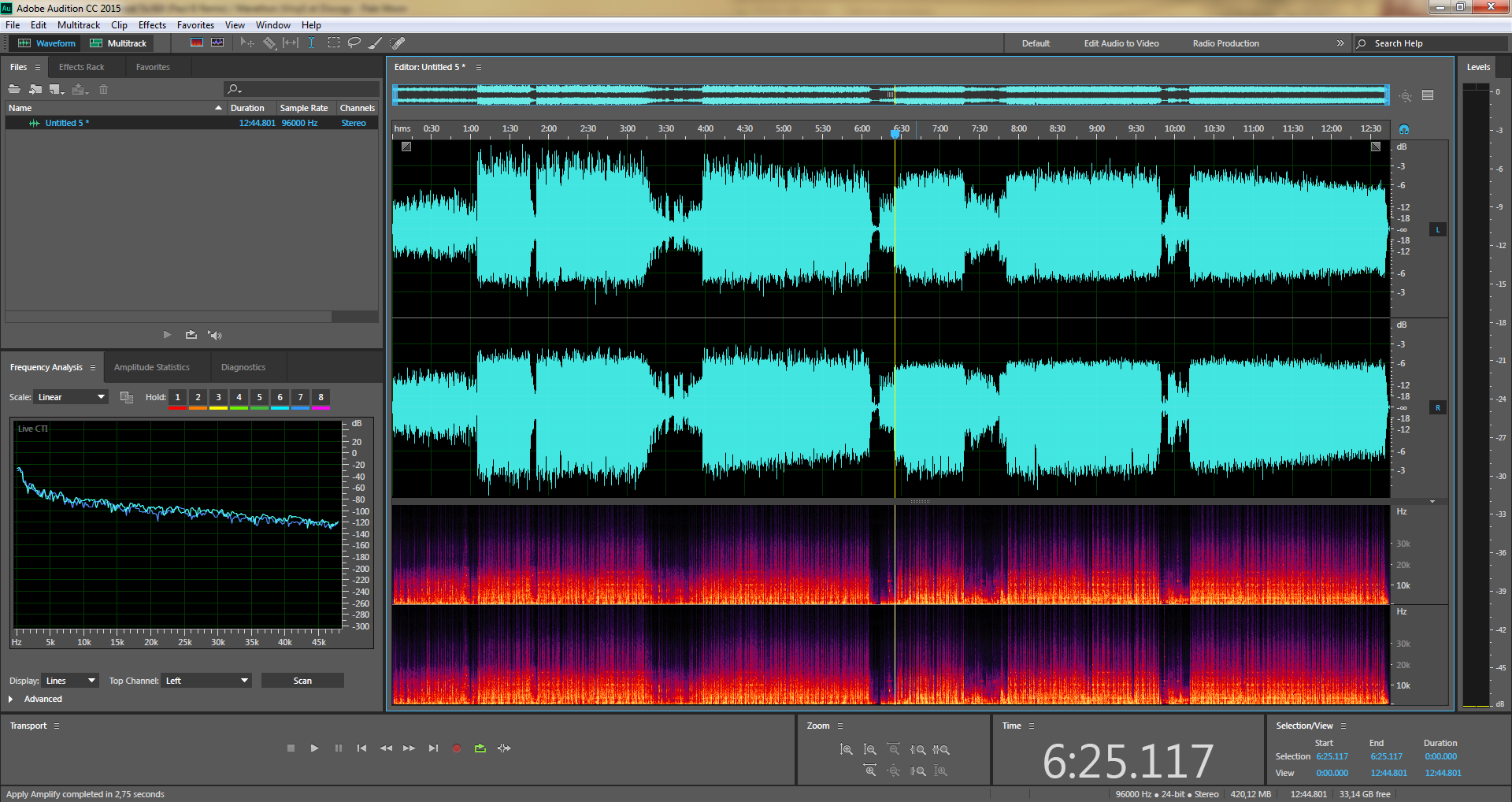This screenshot has width=1512, height=802.
Task: Select the Marquee Selection tool
Action: click(334, 43)
